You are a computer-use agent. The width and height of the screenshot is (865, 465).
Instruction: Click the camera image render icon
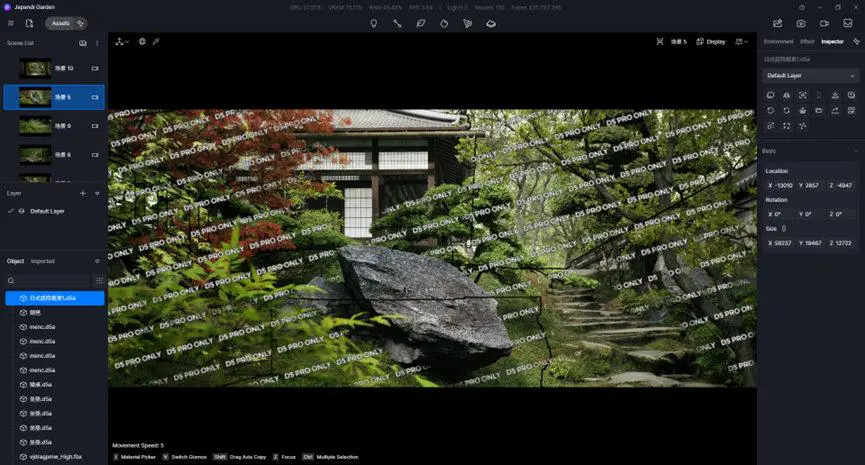tap(801, 23)
